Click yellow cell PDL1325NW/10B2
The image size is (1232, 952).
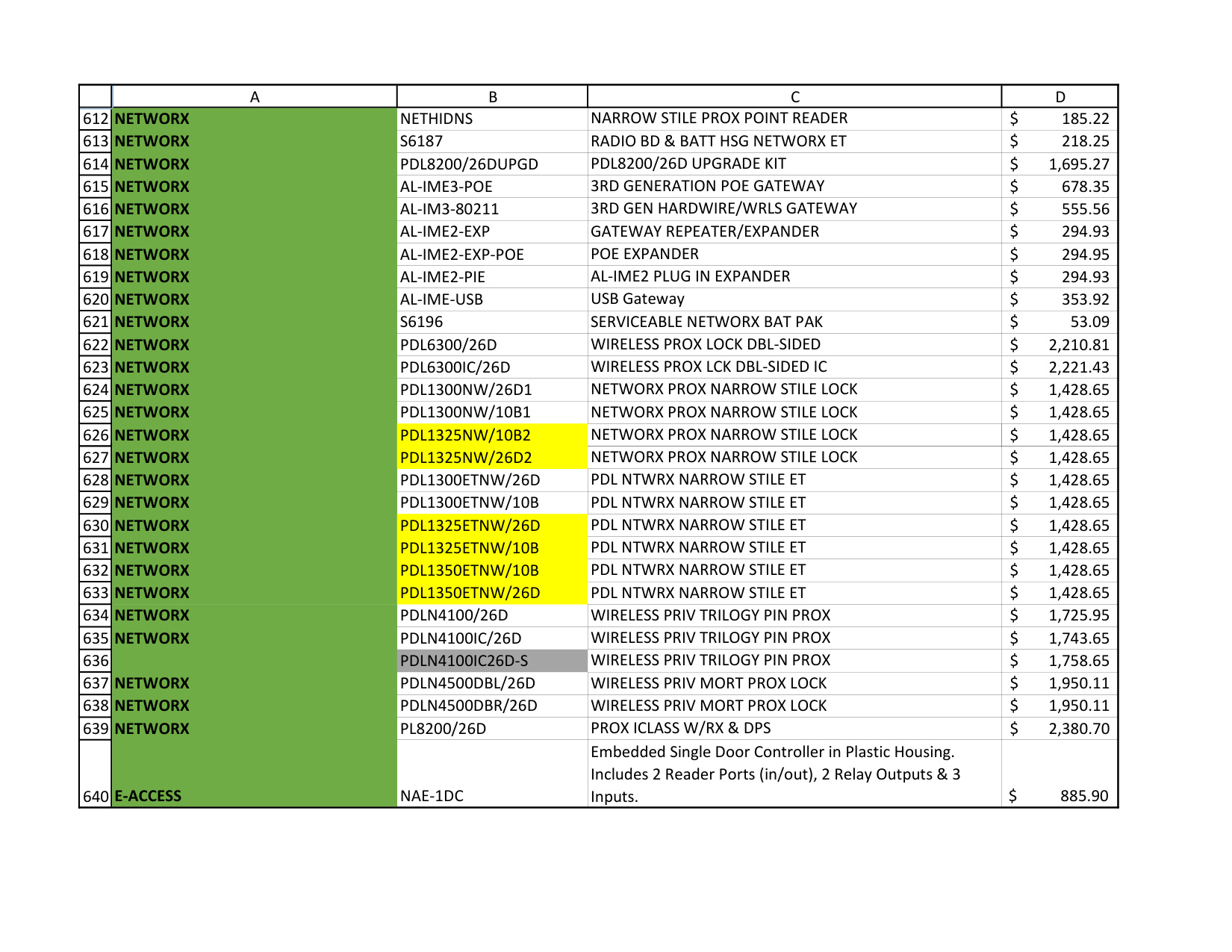[493, 435]
